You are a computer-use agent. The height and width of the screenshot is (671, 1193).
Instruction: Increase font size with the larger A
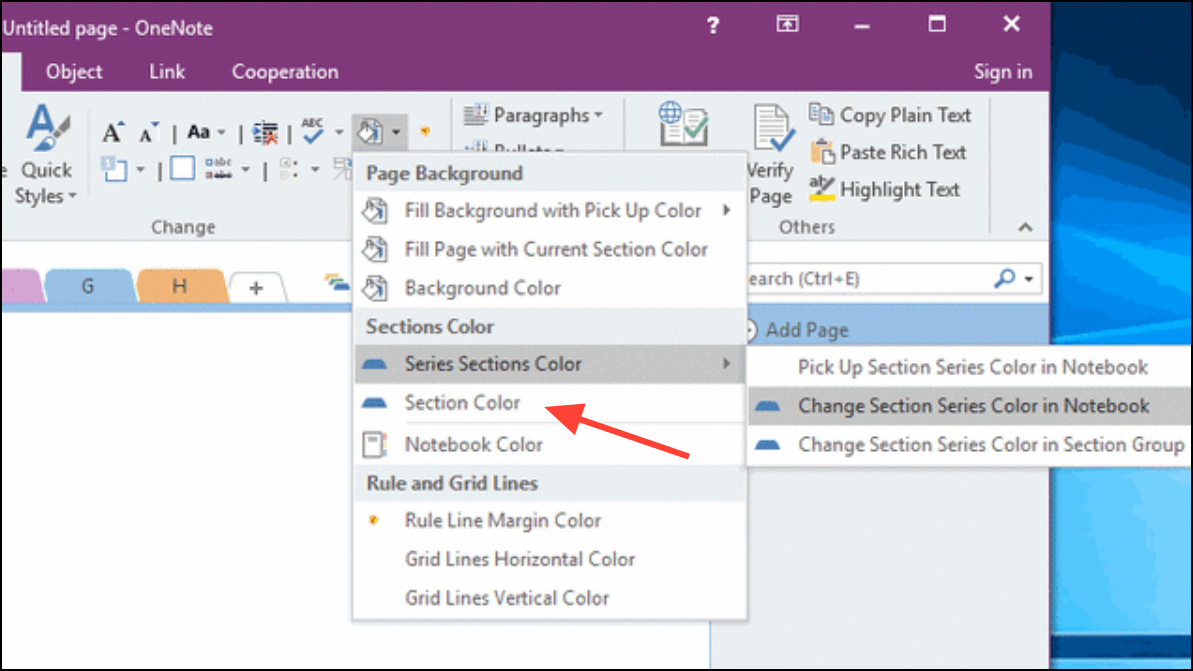[113, 132]
